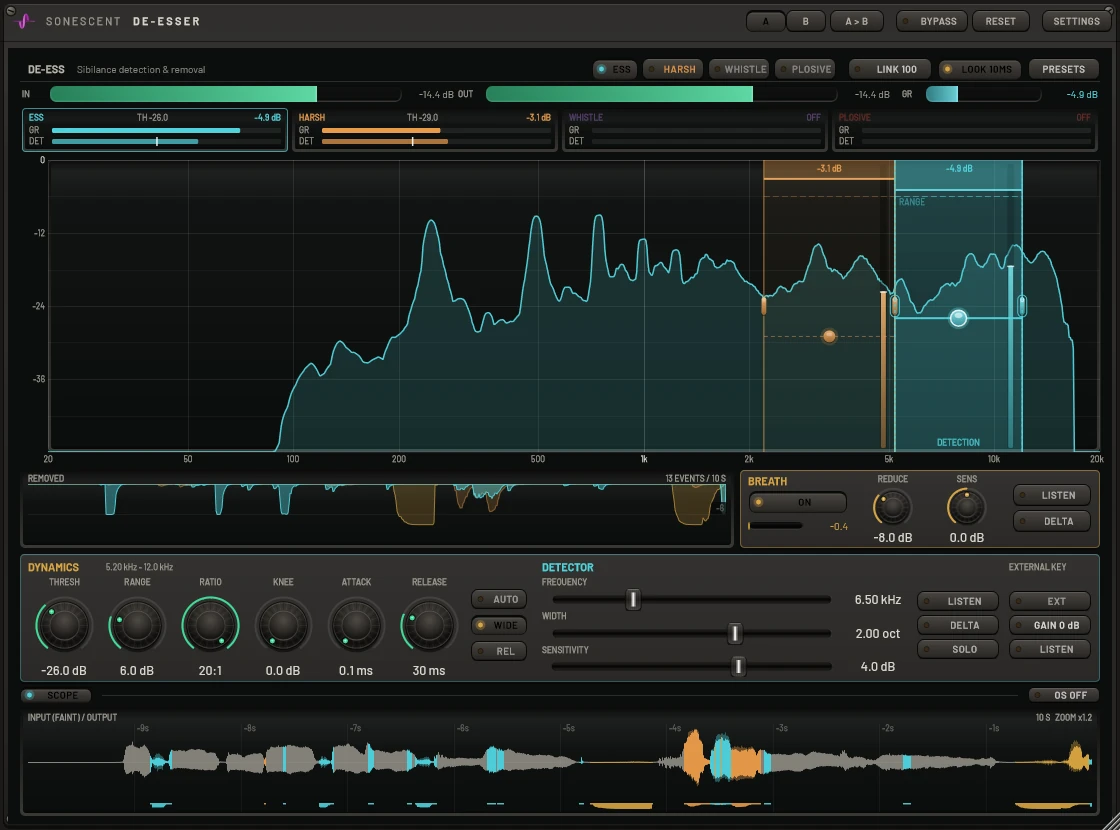Click the ESS band right edge handle
Screen dimensions: 1120x830
coord(1022,306)
